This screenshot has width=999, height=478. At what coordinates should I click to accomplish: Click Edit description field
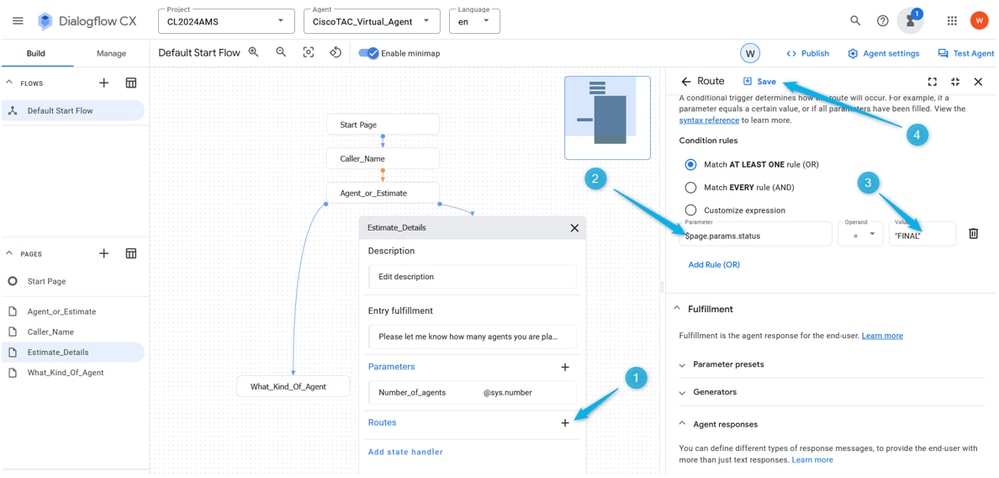[x=473, y=277]
